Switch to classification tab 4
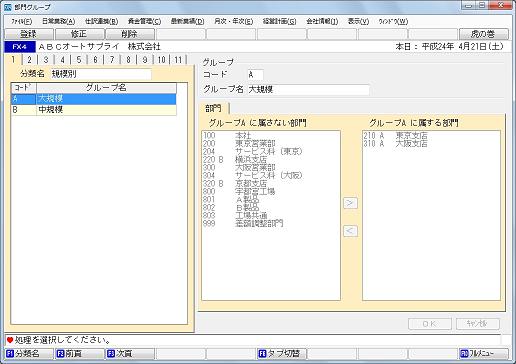This screenshot has height=364, width=516. pos(62,60)
